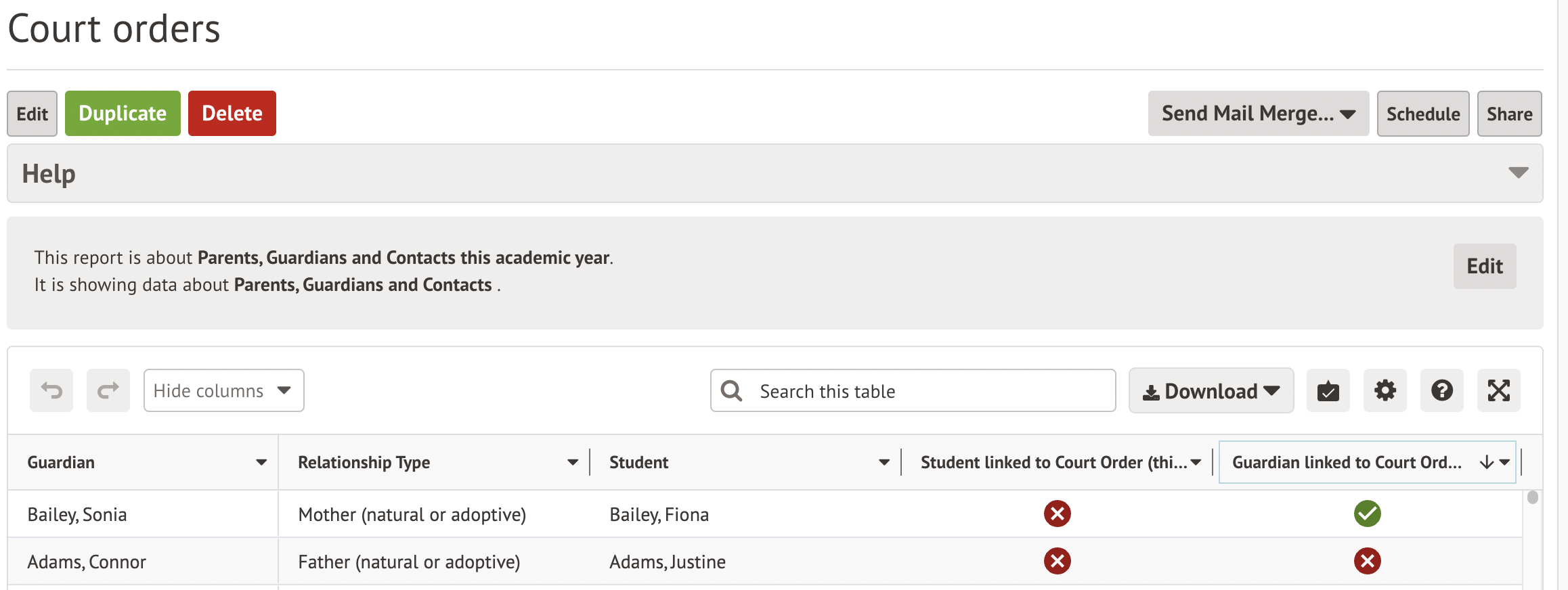Open Guardian column header menu

coord(261,462)
